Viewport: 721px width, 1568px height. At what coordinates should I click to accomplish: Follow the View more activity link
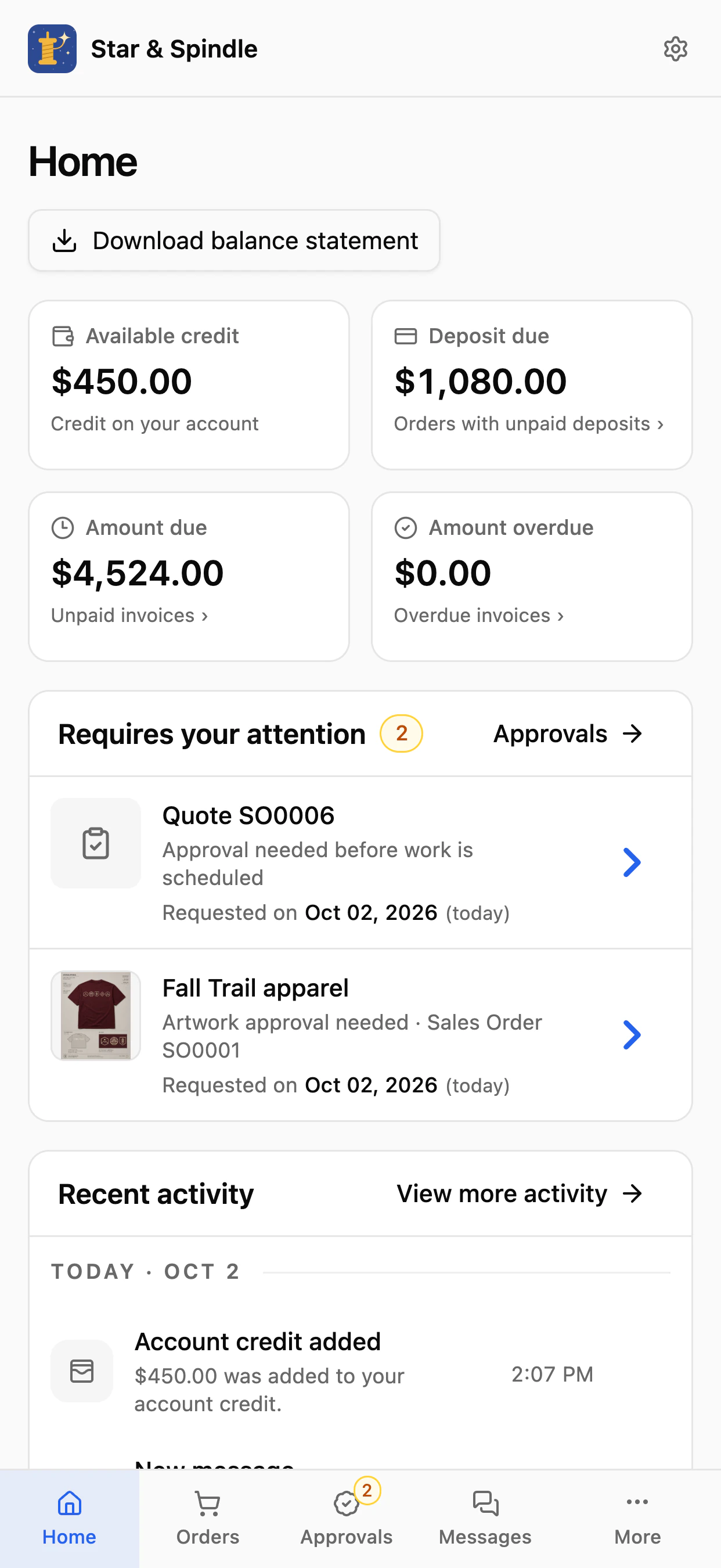pos(520,1193)
